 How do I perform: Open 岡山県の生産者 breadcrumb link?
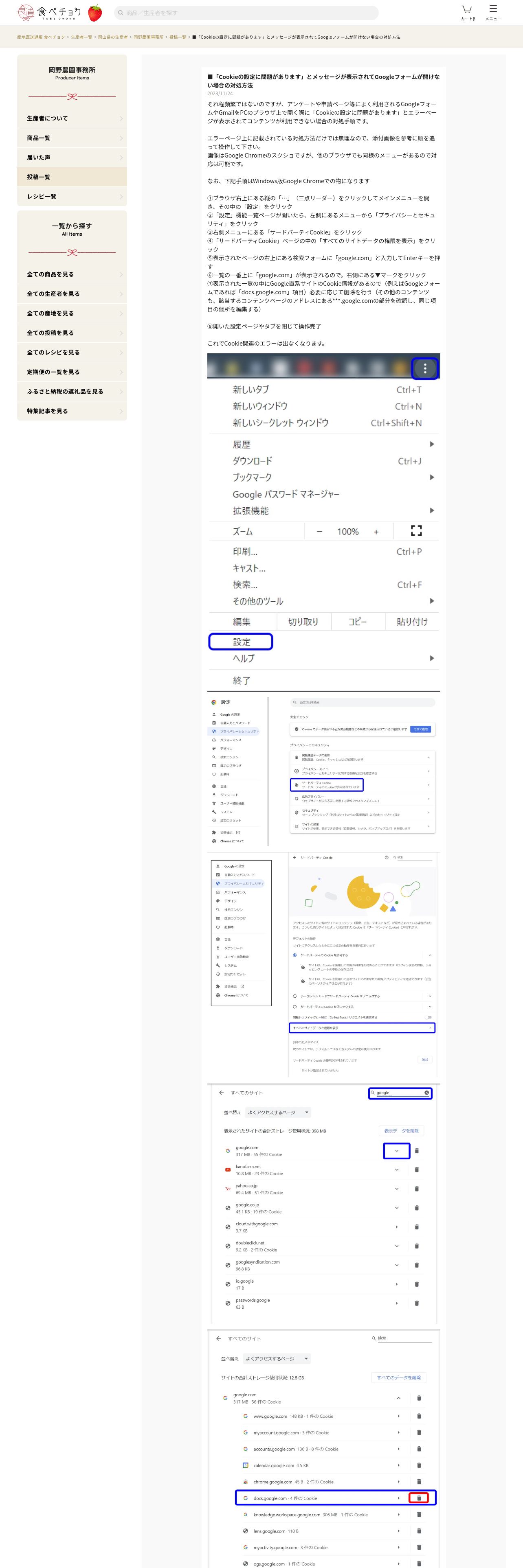(x=113, y=37)
